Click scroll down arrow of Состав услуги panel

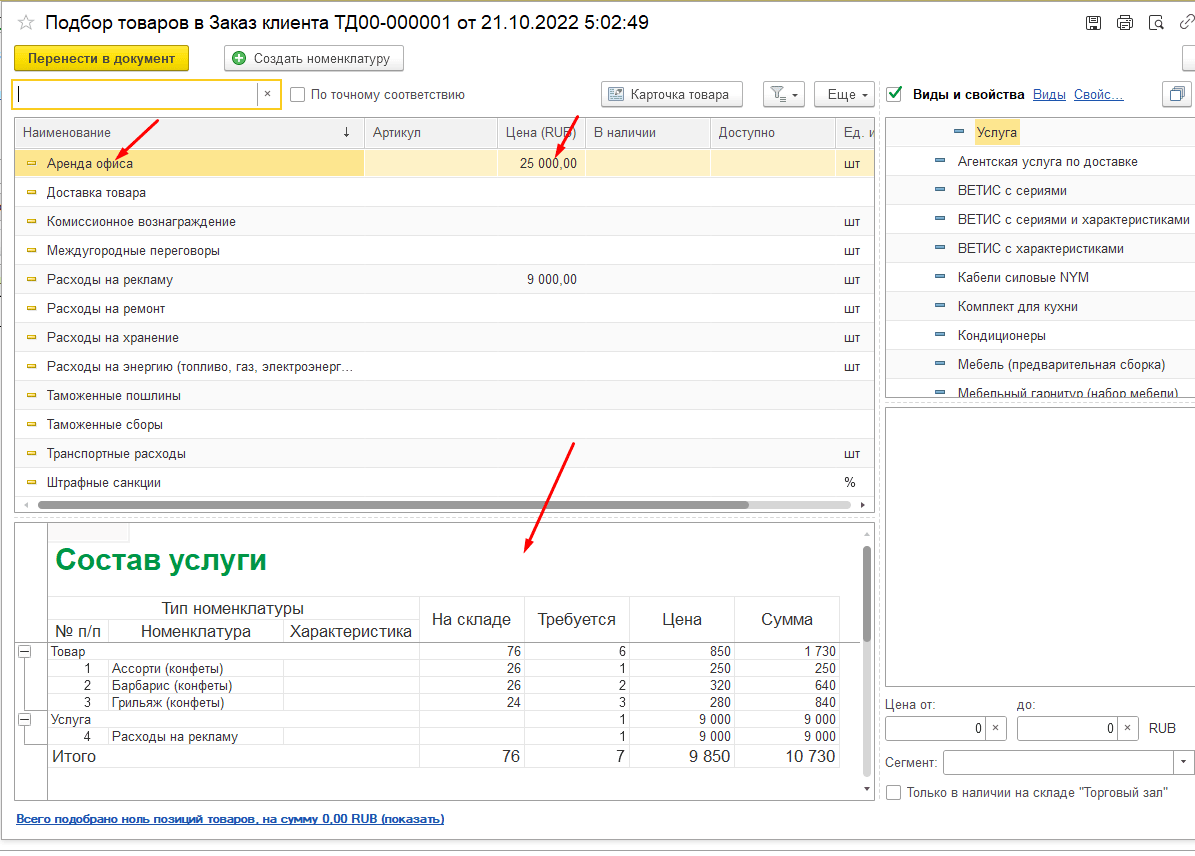coord(867,790)
